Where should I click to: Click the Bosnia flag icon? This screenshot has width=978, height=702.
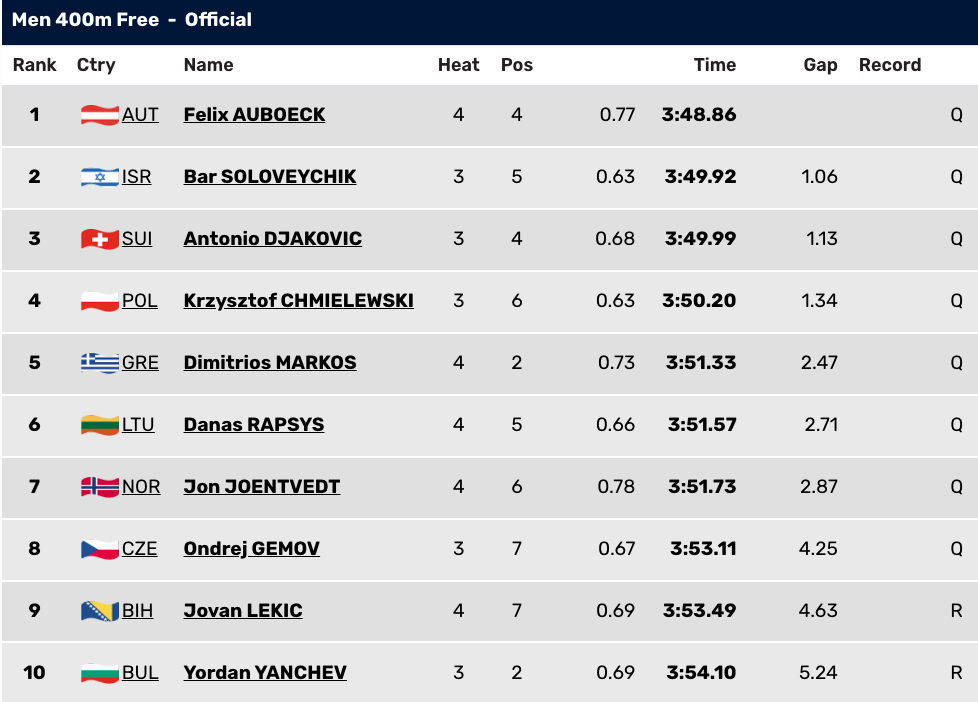100,611
